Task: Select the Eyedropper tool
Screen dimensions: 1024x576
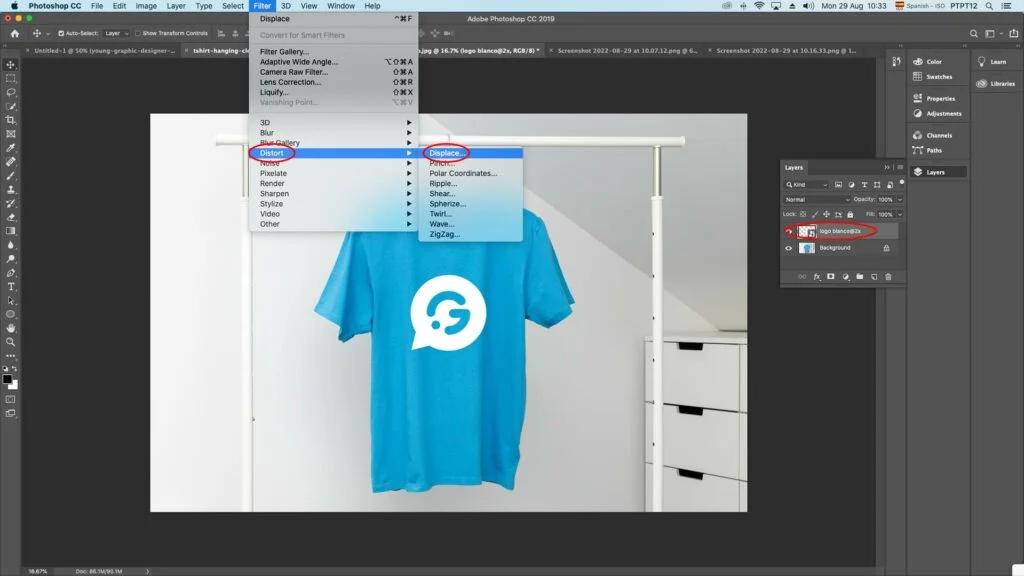Action: (x=10, y=148)
